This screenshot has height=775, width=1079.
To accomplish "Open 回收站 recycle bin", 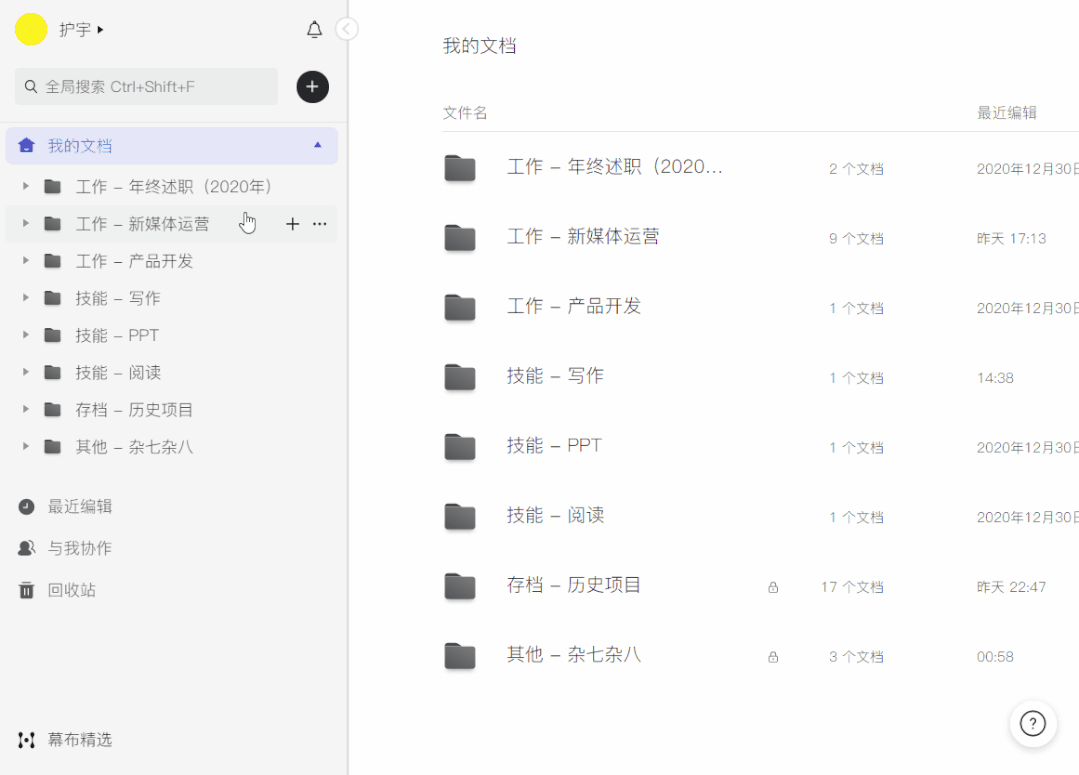I will 72,590.
